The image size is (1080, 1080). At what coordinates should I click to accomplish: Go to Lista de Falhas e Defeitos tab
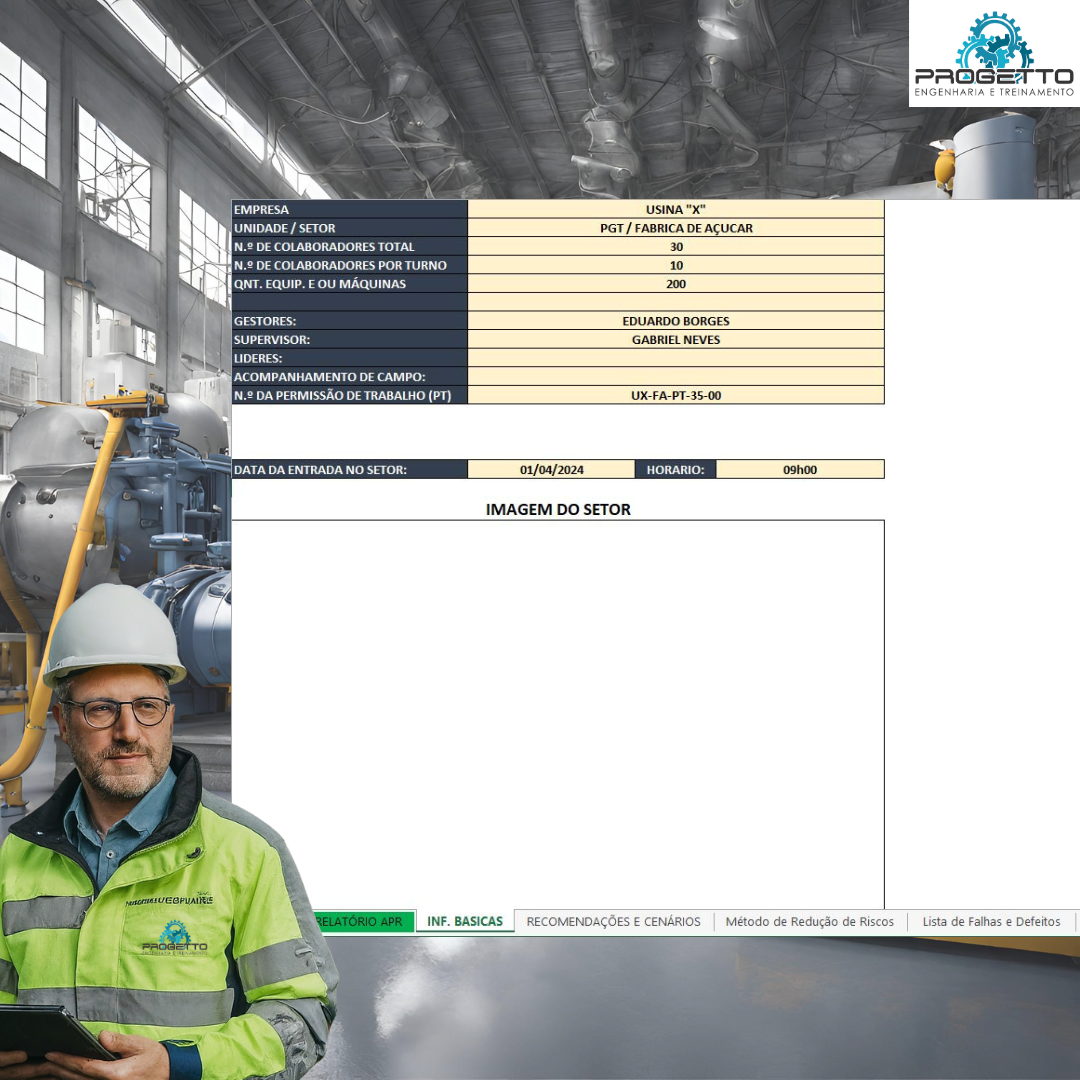tap(991, 921)
